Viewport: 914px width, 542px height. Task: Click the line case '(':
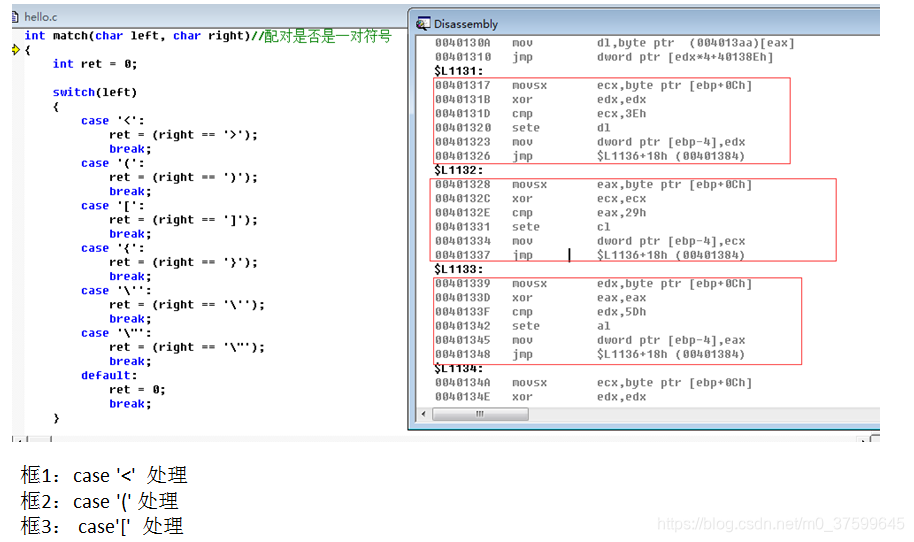pyautogui.click(x=113, y=163)
